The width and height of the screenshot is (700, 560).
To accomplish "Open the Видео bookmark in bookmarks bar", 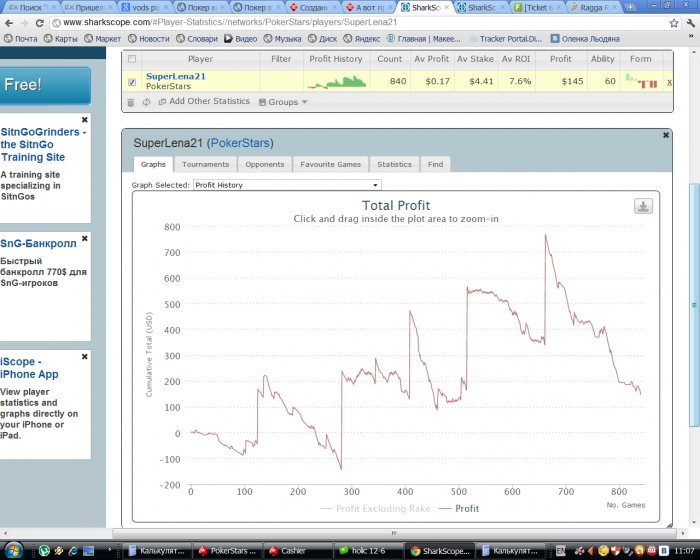I will pyautogui.click(x=240, y=39).
